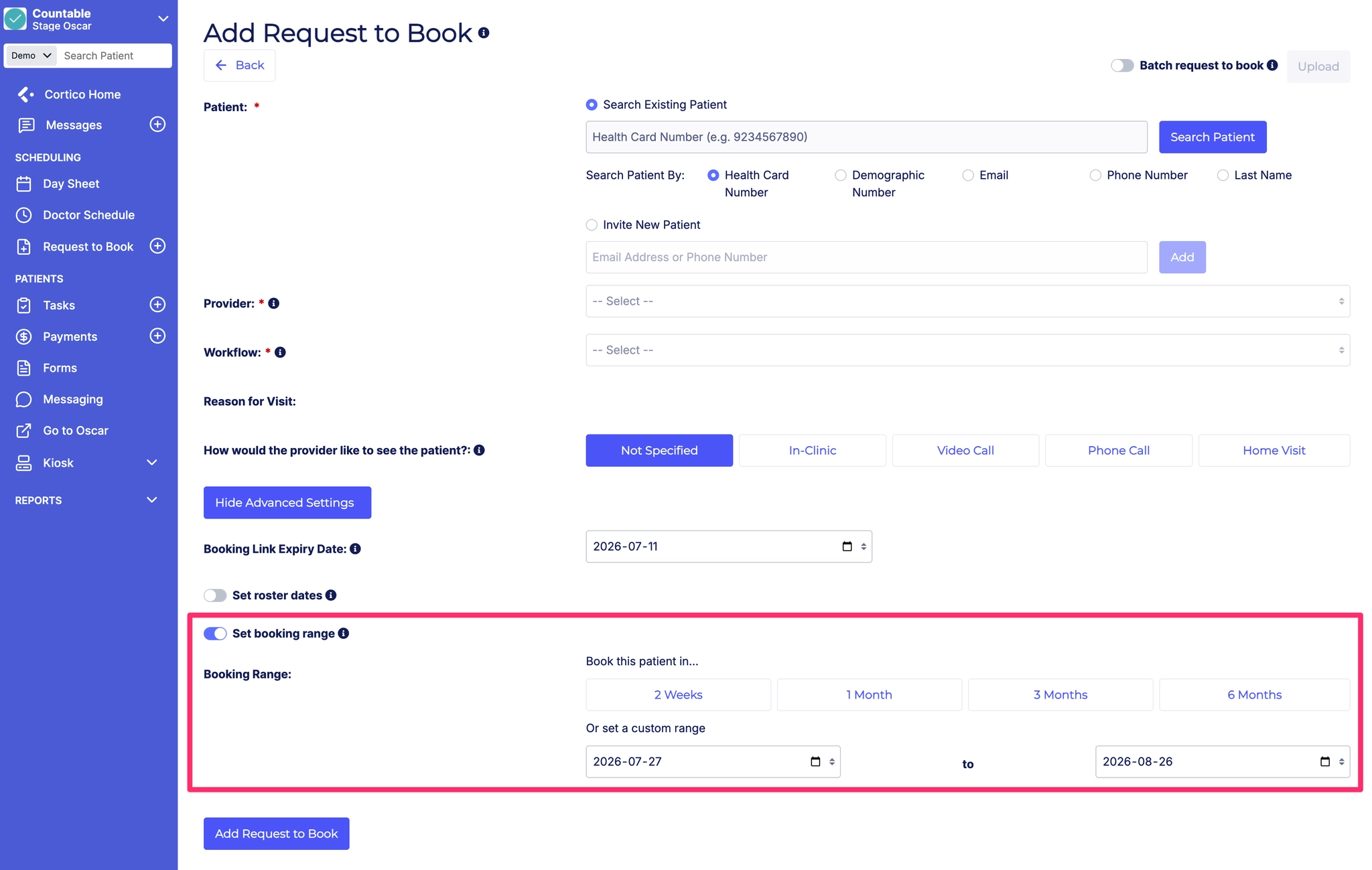The height and width of the screenshot is (870, 1372).
Task: Select Last Name search option
Action: 1223,175
